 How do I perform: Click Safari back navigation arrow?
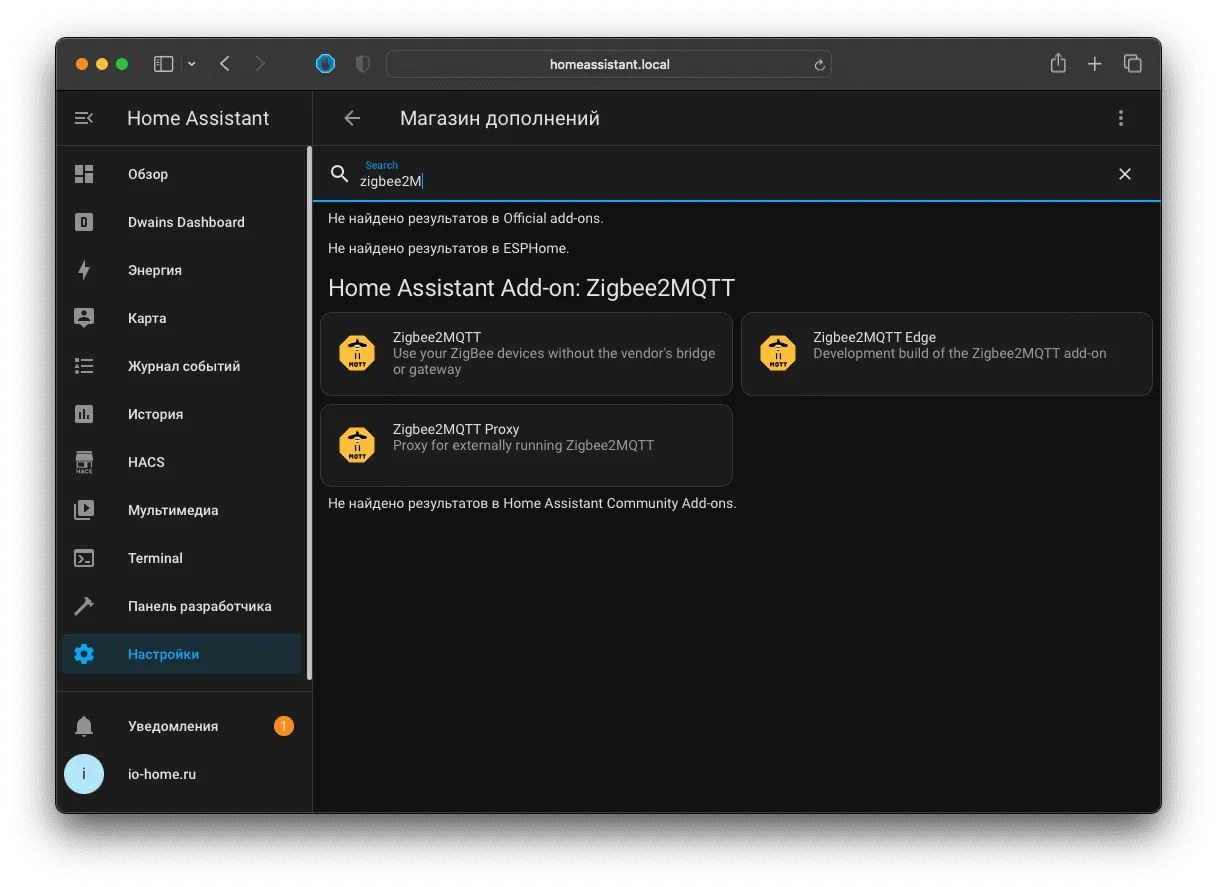click(225, 64)
